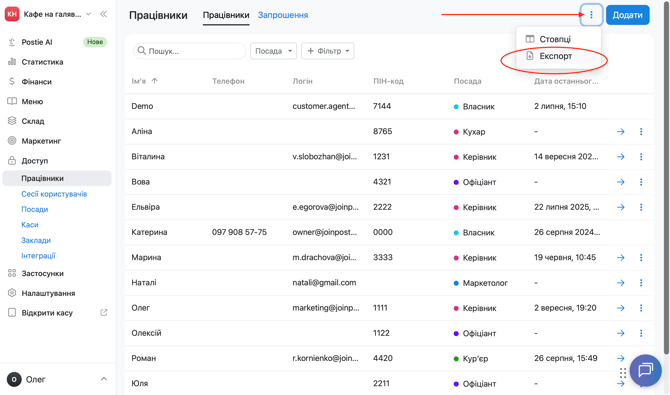Select the Працівники tab in the header
Viewport: 670px width, 395px height.
click(226, 15)
